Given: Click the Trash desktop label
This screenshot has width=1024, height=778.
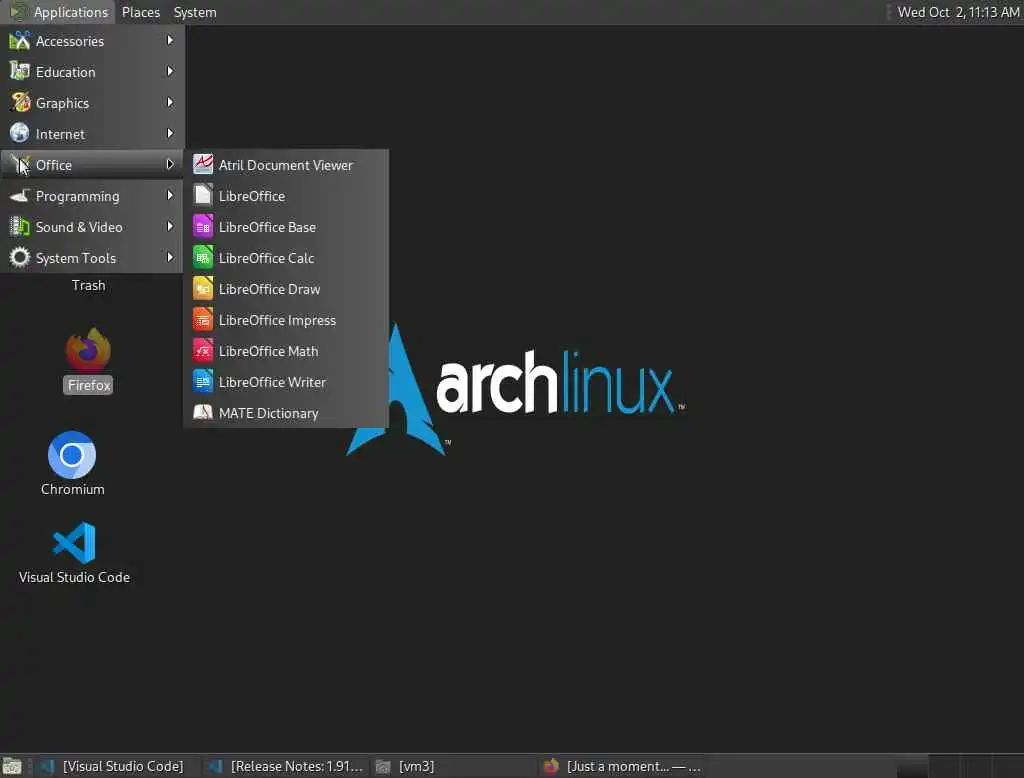Looking at the screenshot, I should (x=88, y=285).
